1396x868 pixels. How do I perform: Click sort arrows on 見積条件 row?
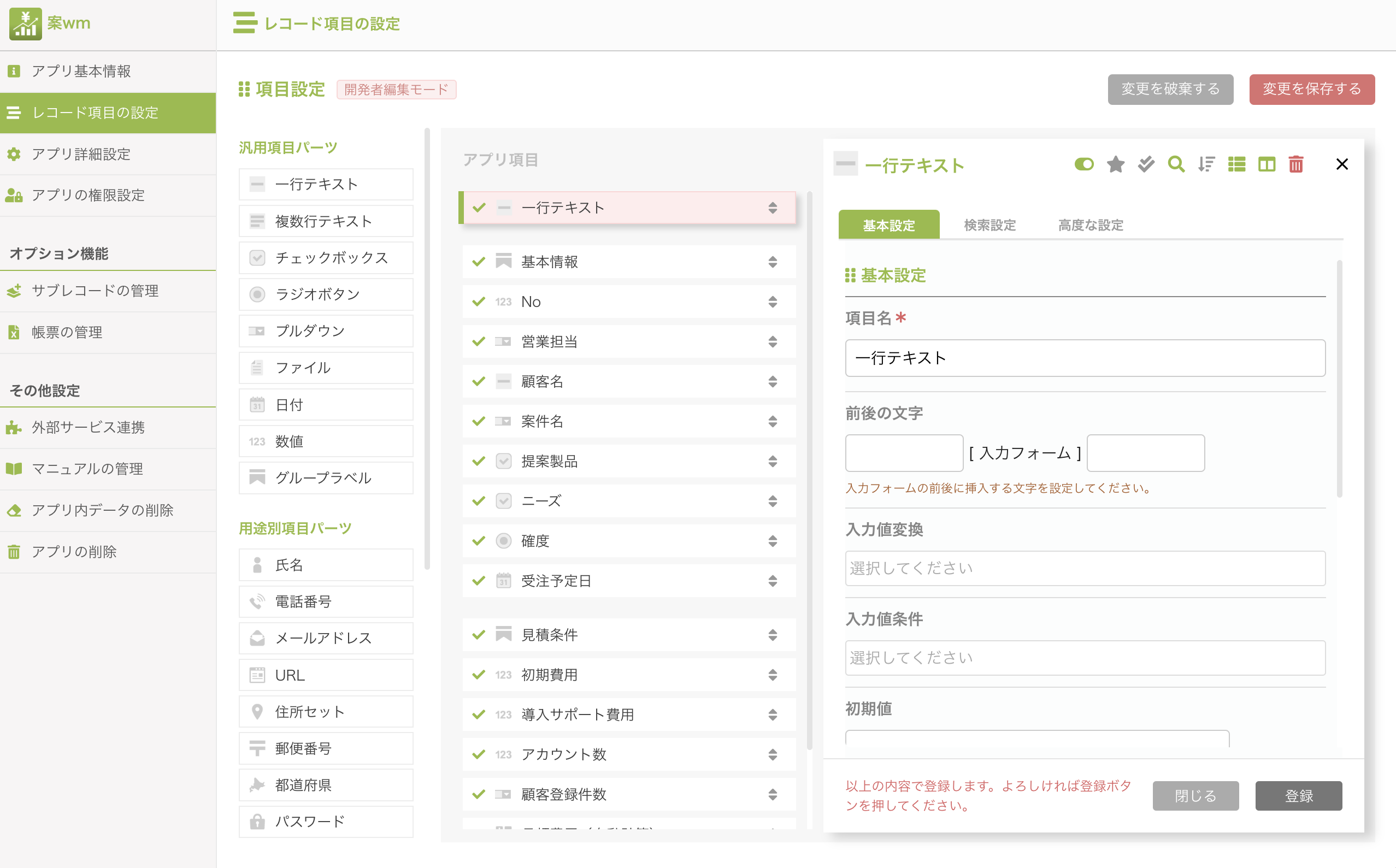coord(773,635)
